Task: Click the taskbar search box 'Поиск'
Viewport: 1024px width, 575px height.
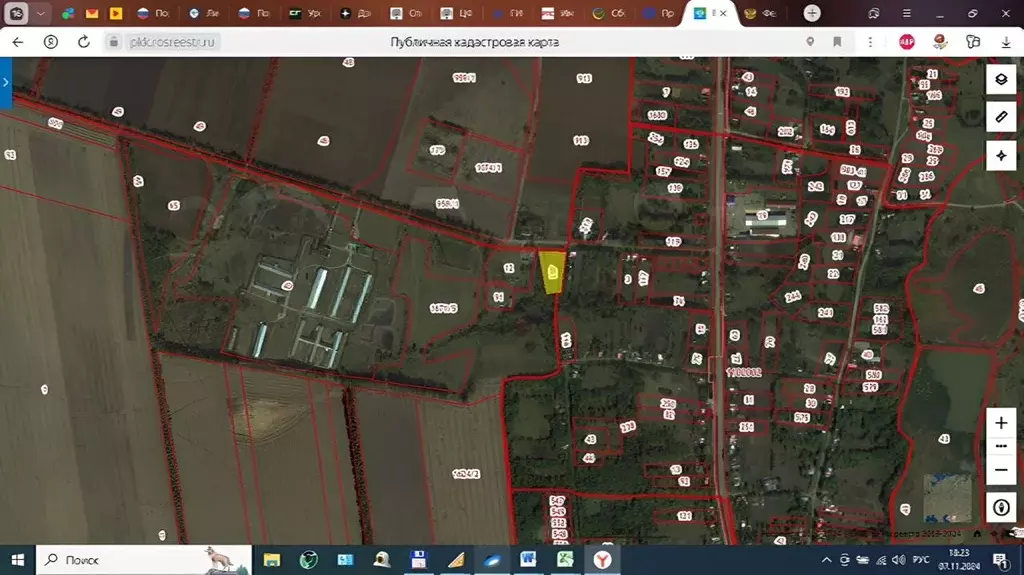Action: (x=144, y=560)
